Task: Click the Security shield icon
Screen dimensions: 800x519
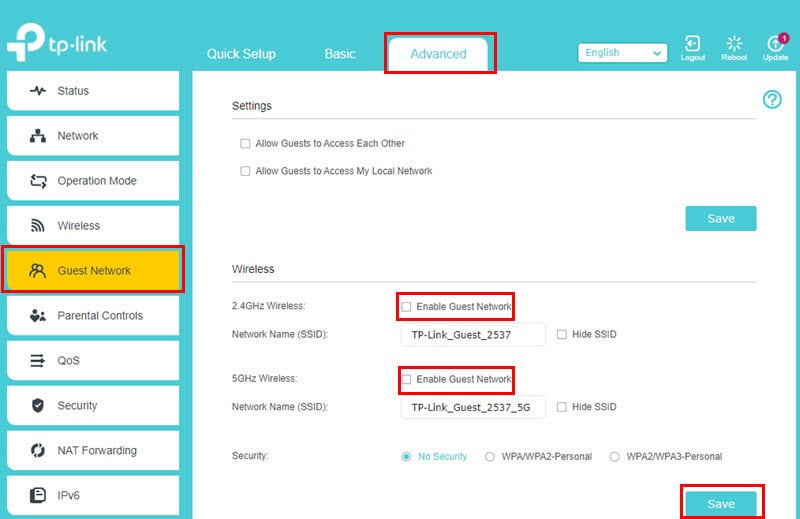Action: 38,406
